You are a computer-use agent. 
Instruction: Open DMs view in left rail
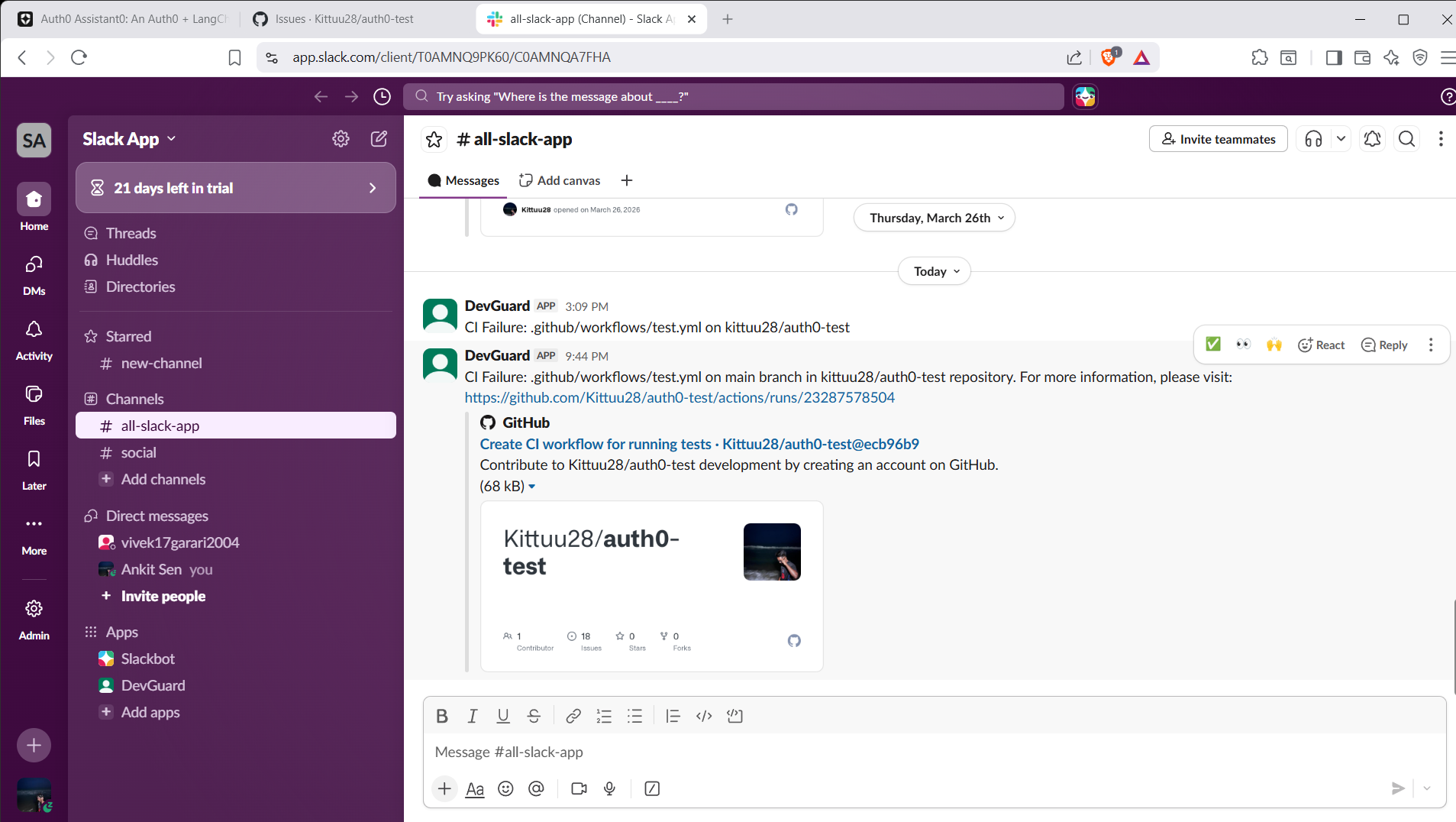34,275
